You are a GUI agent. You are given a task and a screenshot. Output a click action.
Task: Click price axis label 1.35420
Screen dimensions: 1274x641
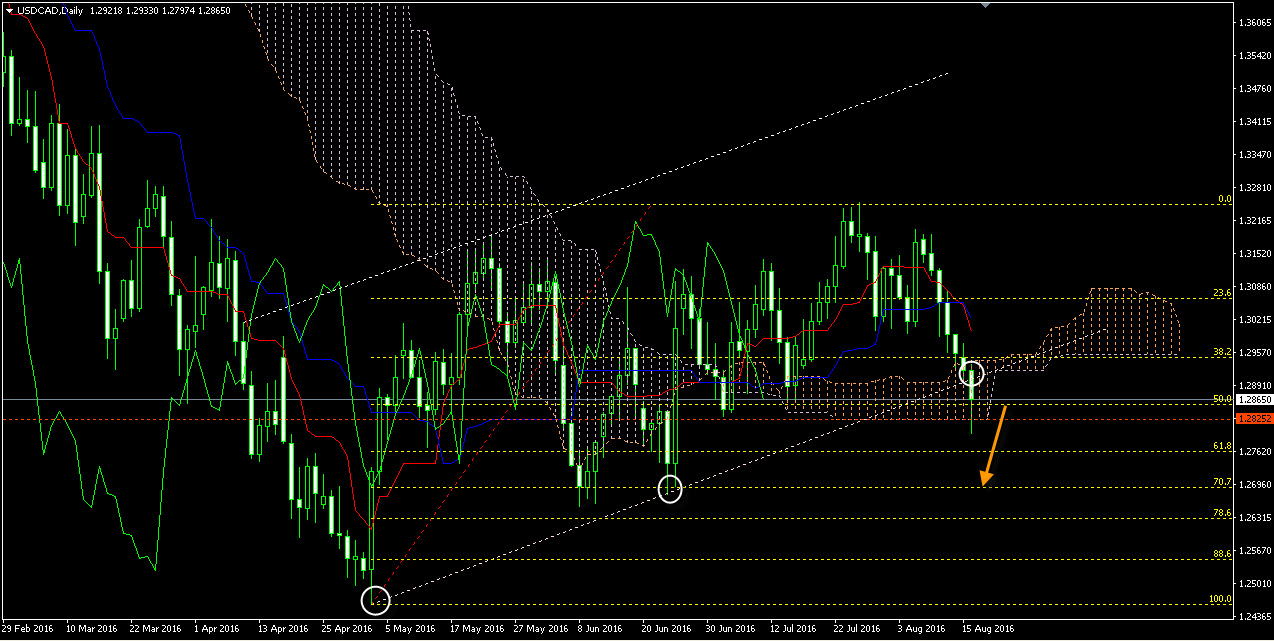pos(1254,55)
